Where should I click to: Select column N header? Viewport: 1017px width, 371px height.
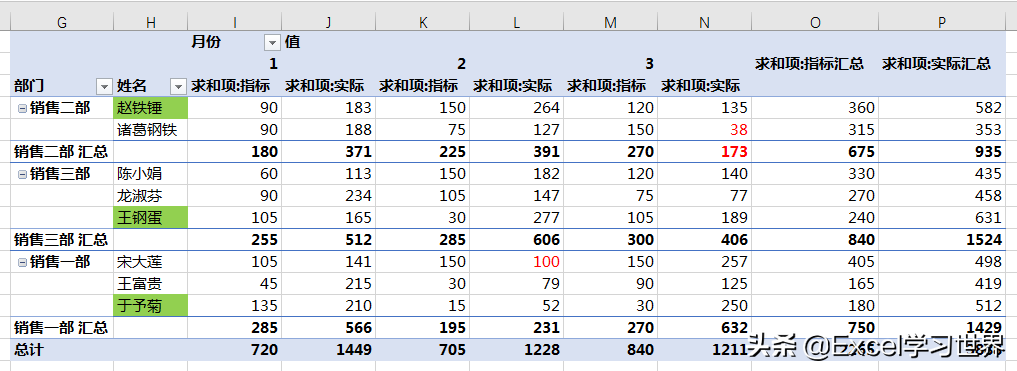(x=704, y=23)
